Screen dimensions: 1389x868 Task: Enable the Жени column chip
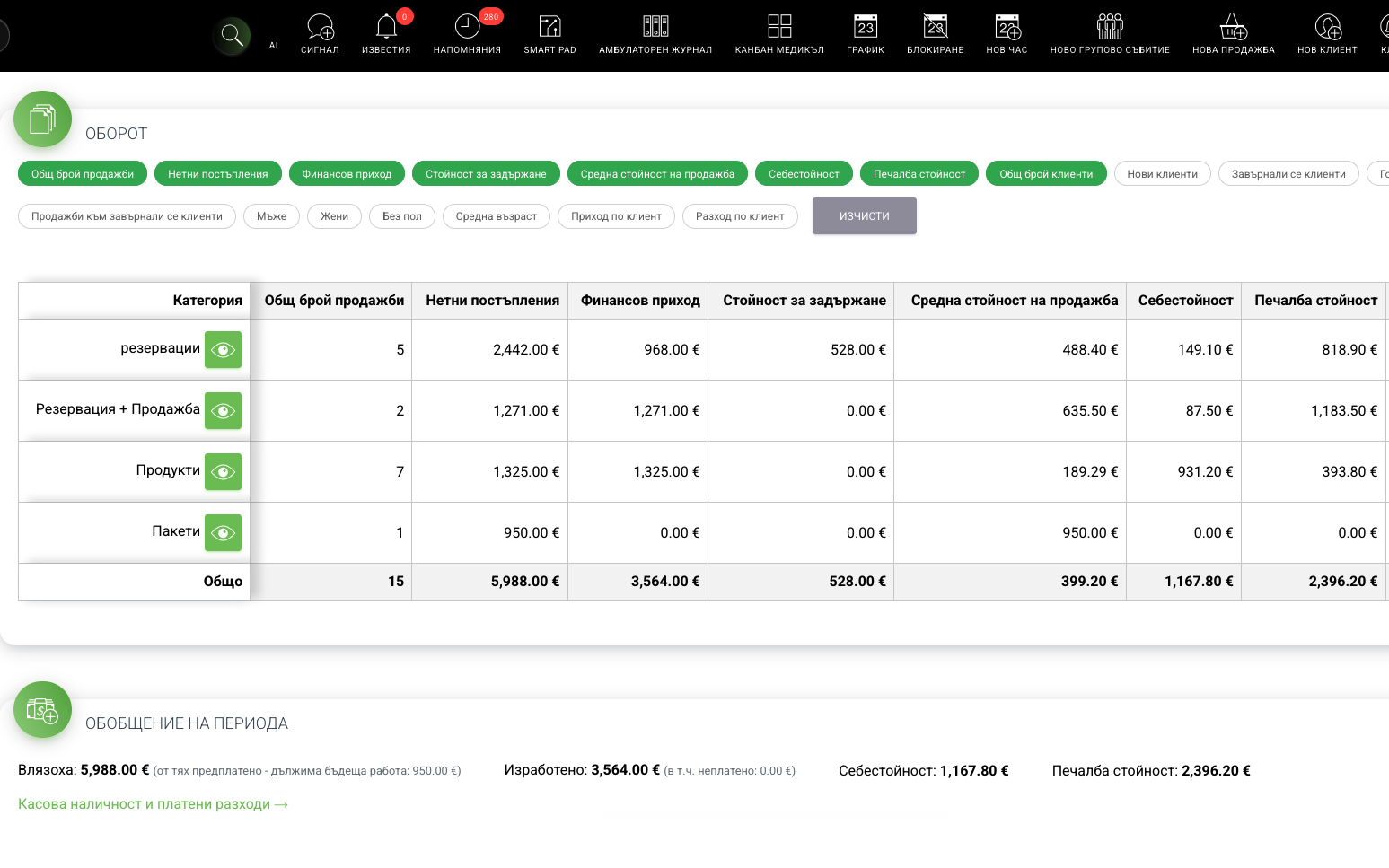[334, 216]
